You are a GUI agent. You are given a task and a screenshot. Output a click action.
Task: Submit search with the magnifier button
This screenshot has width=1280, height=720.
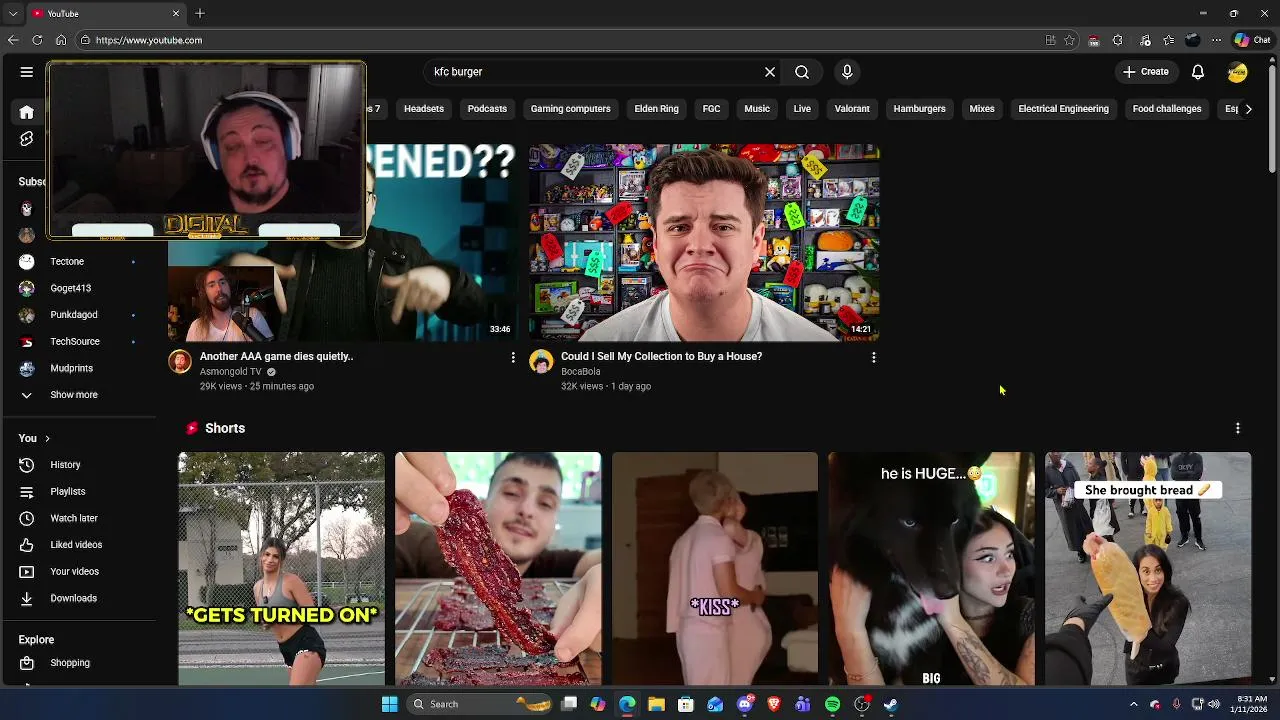tap(802, 72)
